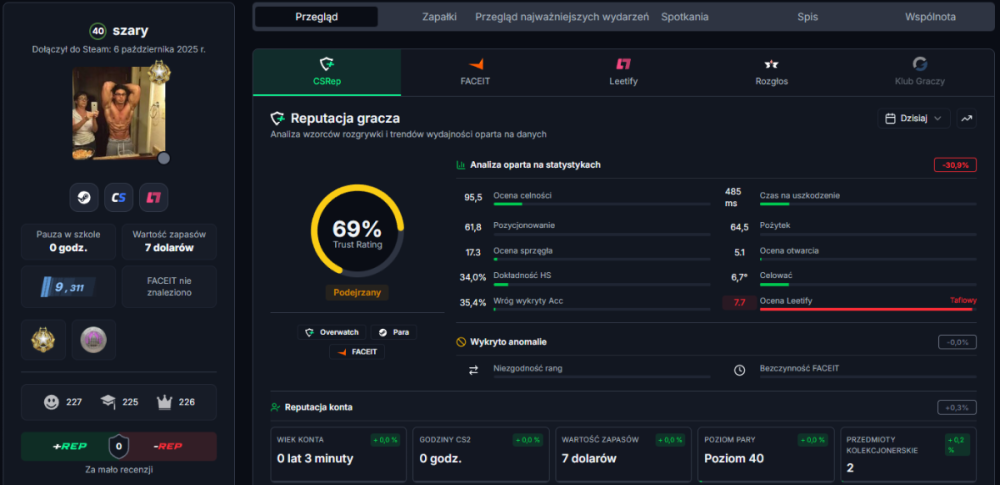The image size is (1000, 485).
Task: Select the CSRep source tab
Action: [327, 72]
